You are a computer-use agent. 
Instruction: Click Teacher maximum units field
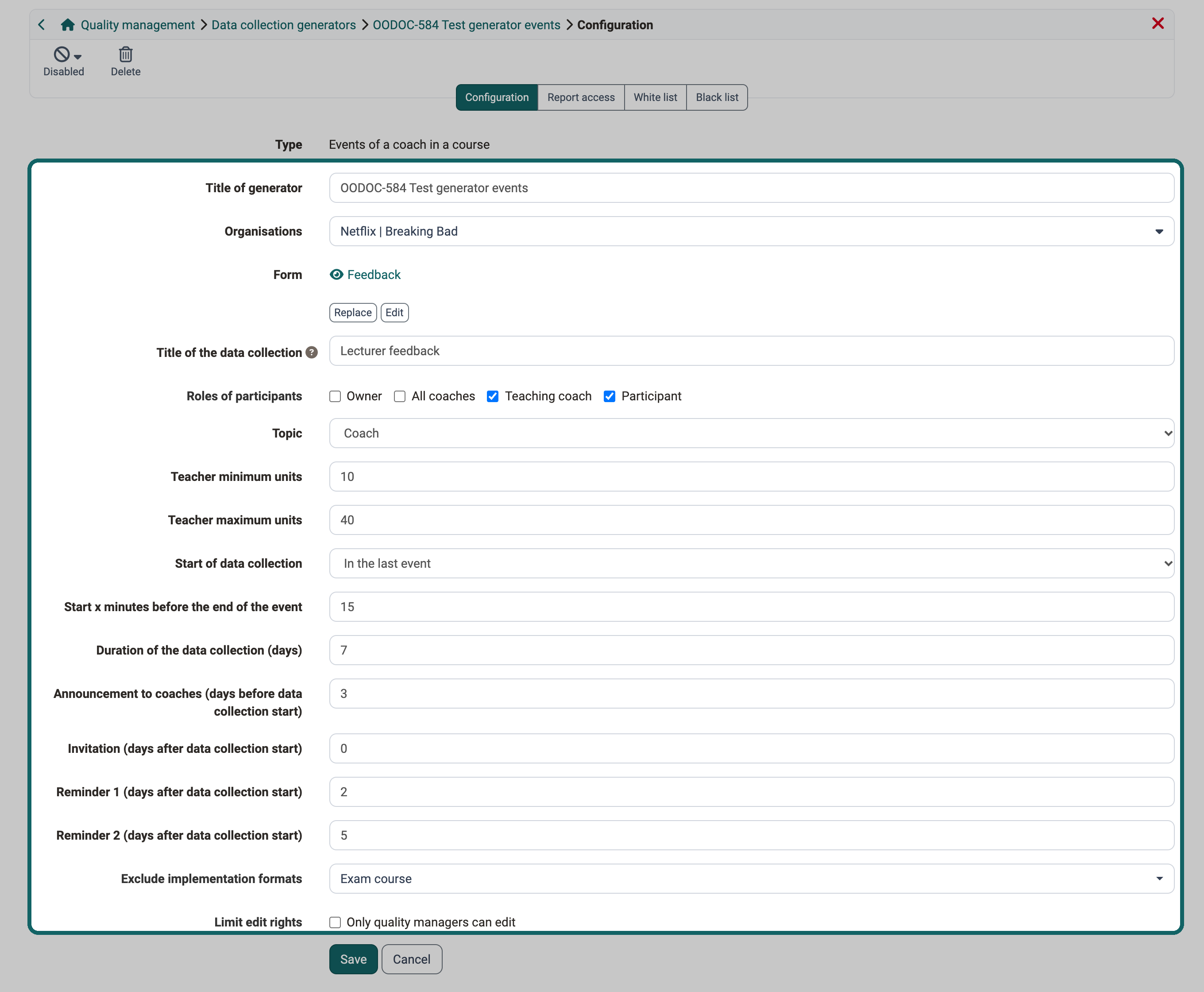pyautogui.click(x=752, y=520)
